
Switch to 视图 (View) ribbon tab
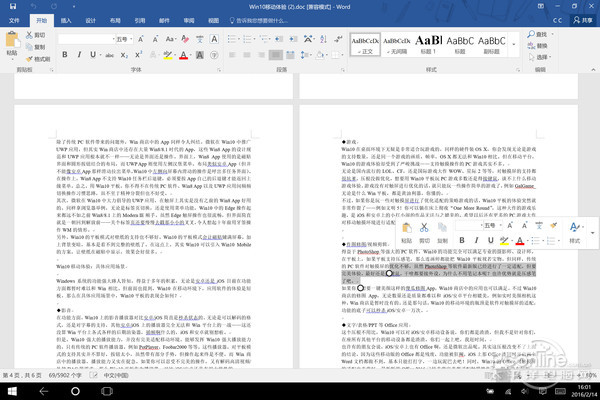point(213,20)
